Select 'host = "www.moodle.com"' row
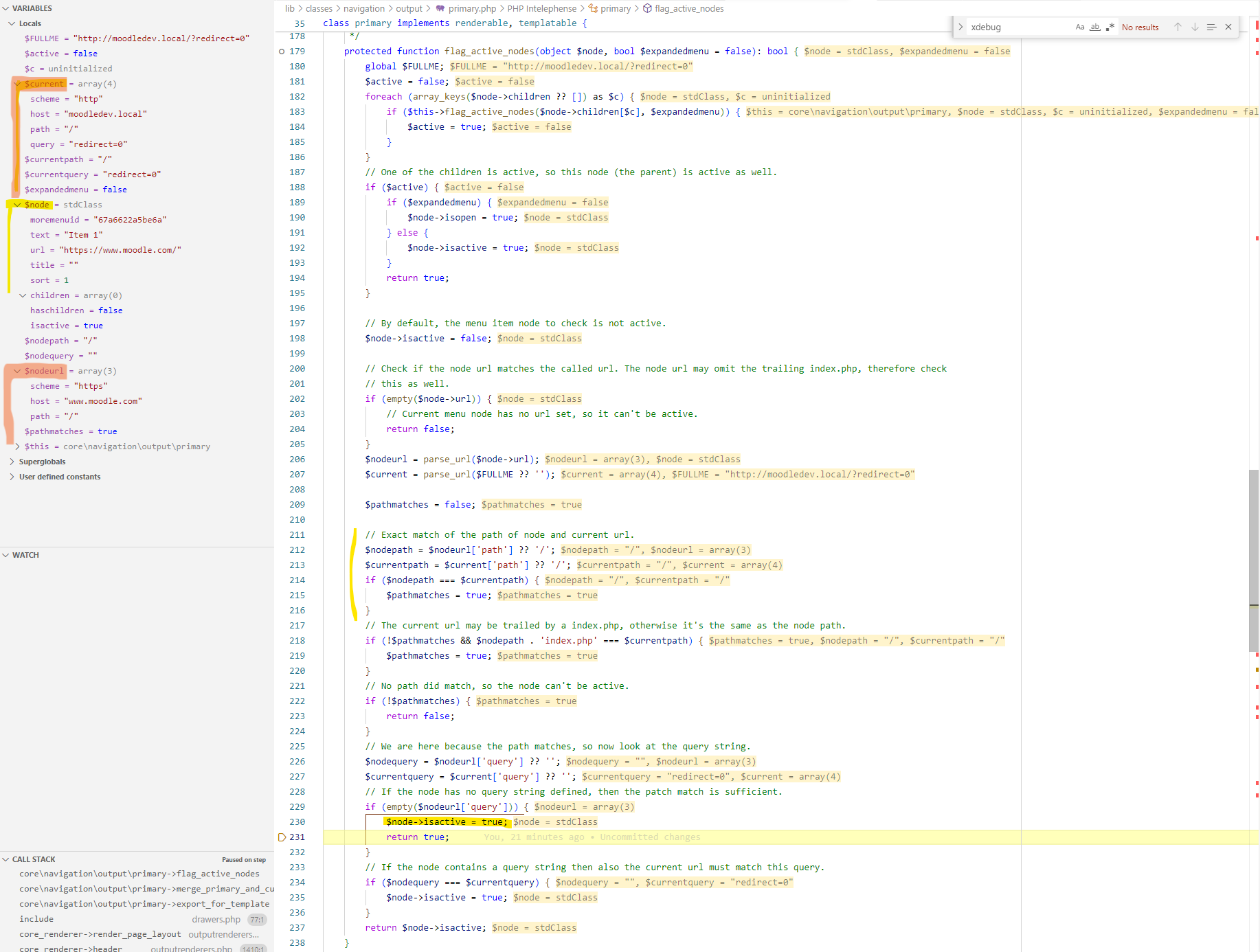This screenshot has width=1260, height=952. 137,401
